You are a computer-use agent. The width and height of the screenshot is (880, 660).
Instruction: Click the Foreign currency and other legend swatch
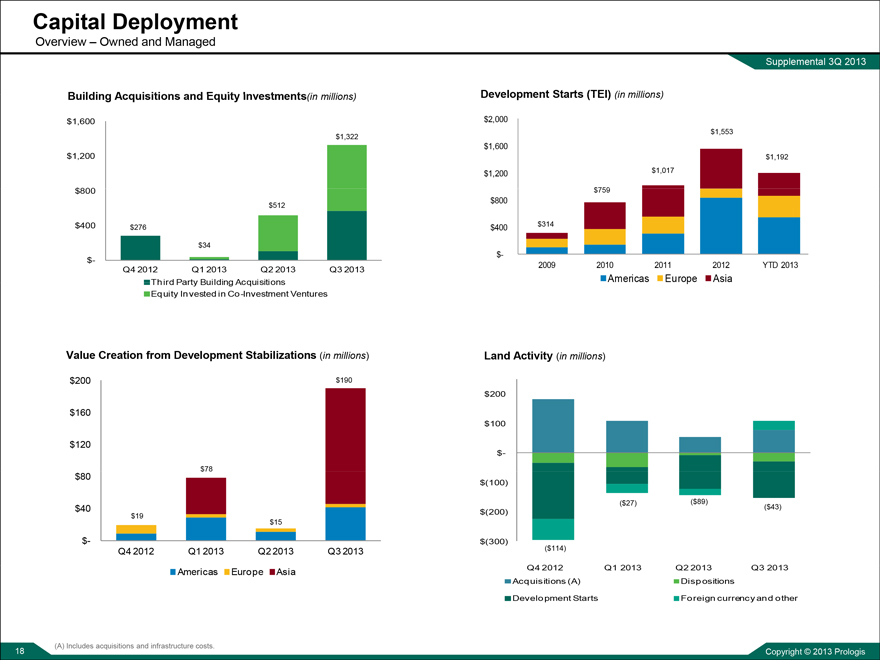point(677,598)
